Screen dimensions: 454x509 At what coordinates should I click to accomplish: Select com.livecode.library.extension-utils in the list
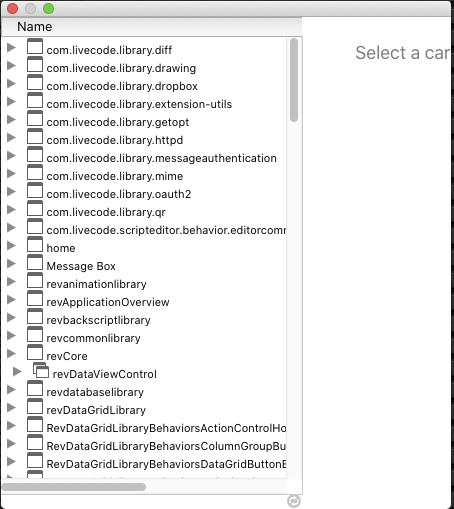click(139, 104)
